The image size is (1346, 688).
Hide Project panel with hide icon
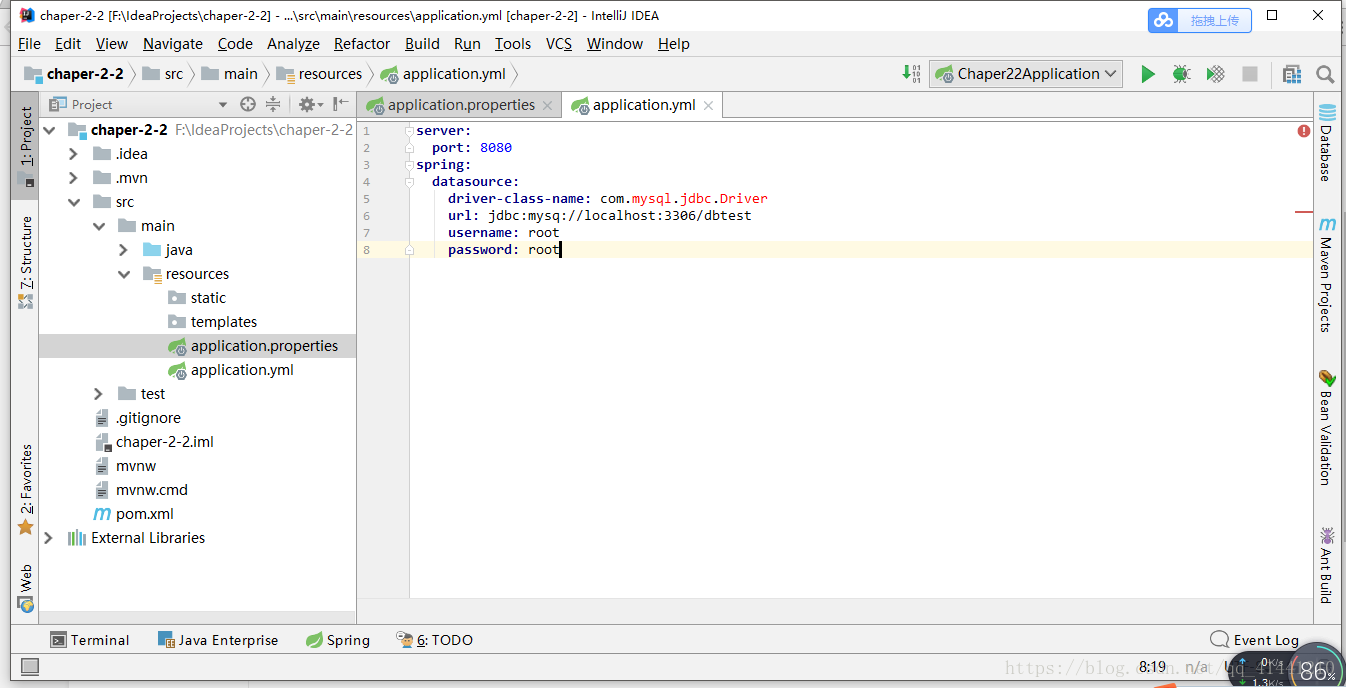coord(341,104)
